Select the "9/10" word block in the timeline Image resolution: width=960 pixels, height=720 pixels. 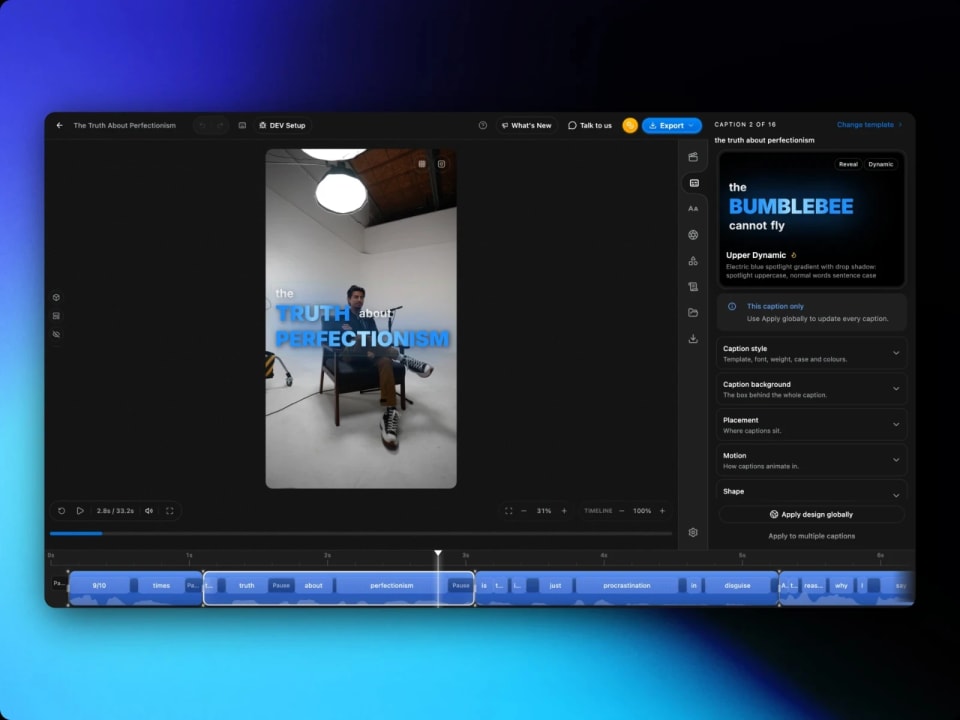tap(99, 586)
